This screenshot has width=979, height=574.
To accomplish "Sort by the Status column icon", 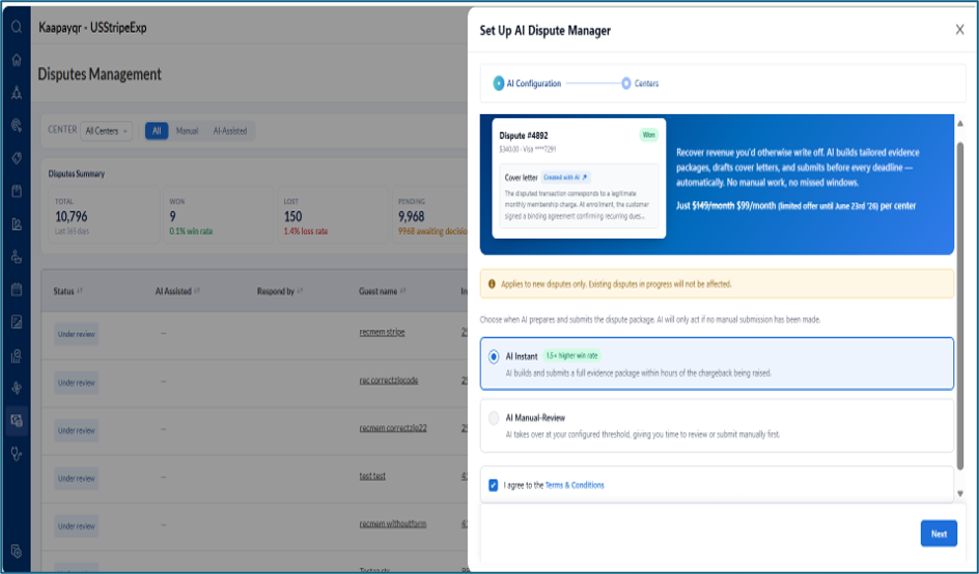I will [80, 291].
